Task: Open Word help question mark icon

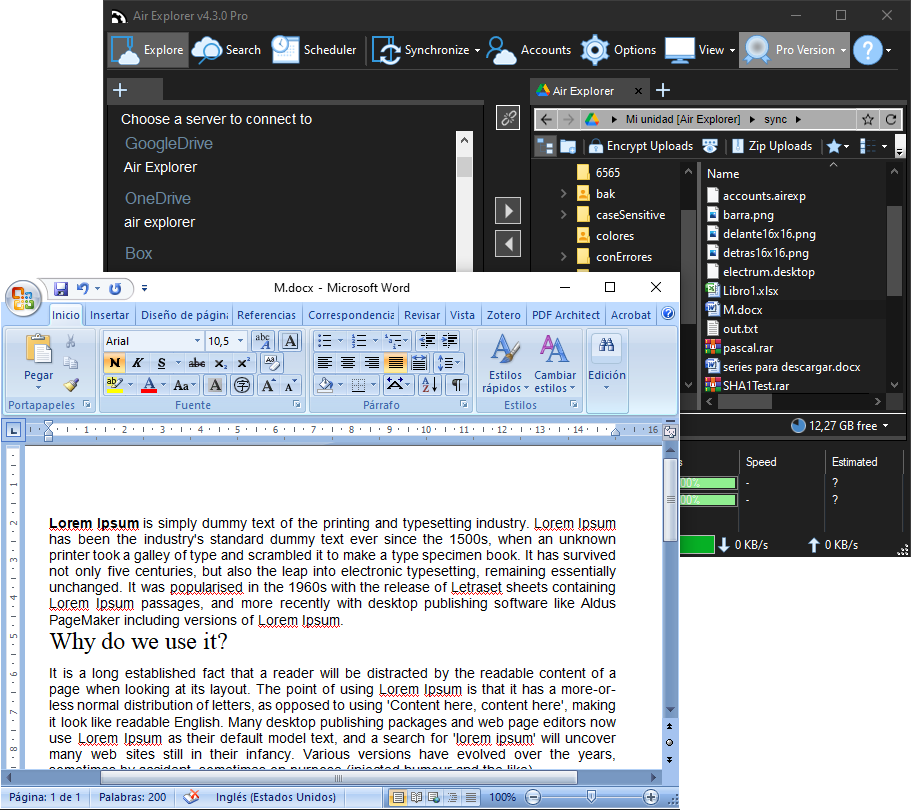Action: [668, 314]
